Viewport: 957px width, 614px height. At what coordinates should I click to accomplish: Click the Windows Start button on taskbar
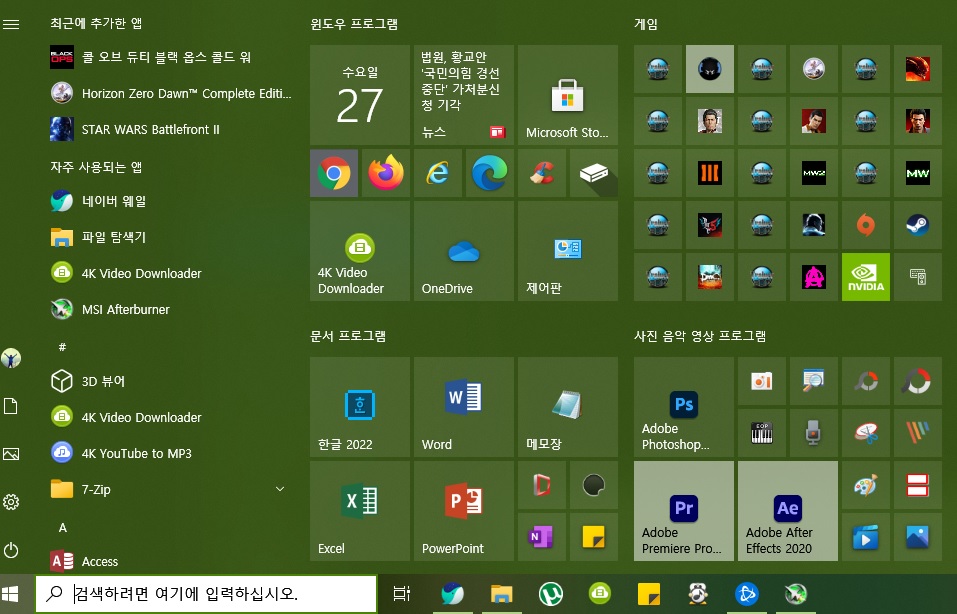pyautogui.click(x=11, y=594)
